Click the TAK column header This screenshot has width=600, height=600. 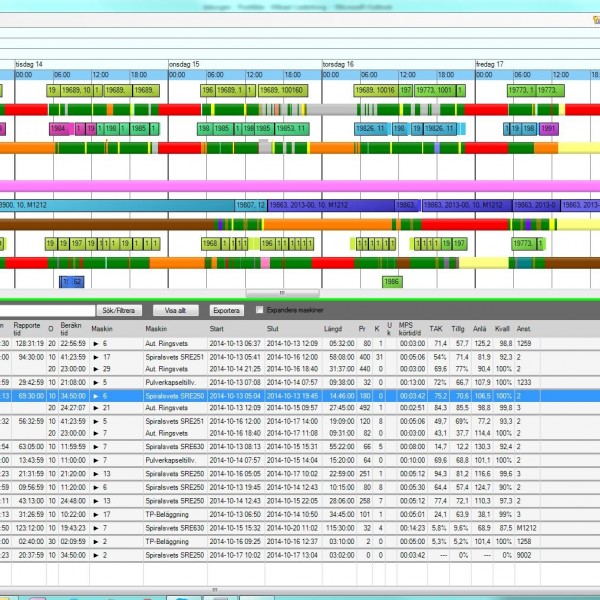436,327
